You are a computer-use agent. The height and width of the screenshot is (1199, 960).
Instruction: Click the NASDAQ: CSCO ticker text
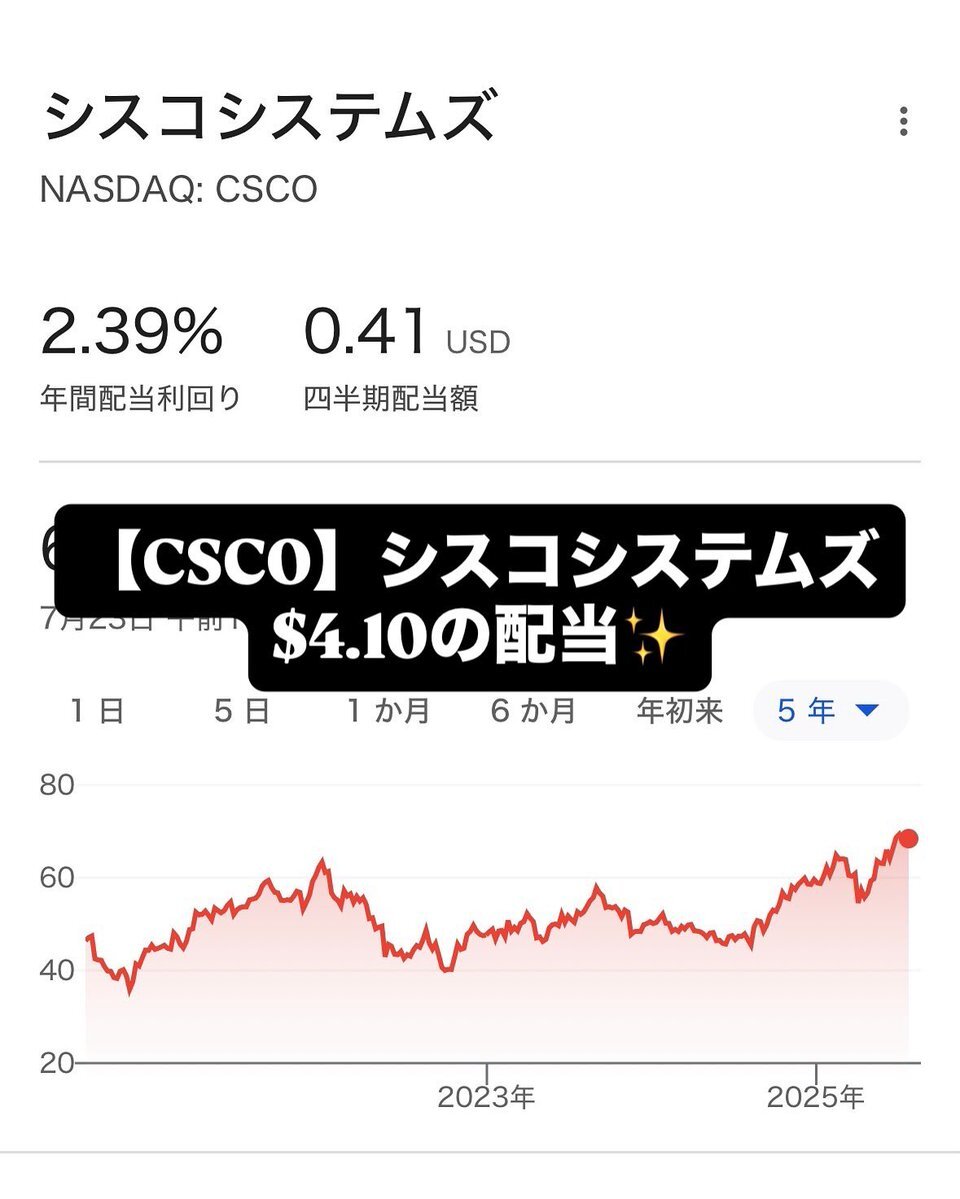178,190
